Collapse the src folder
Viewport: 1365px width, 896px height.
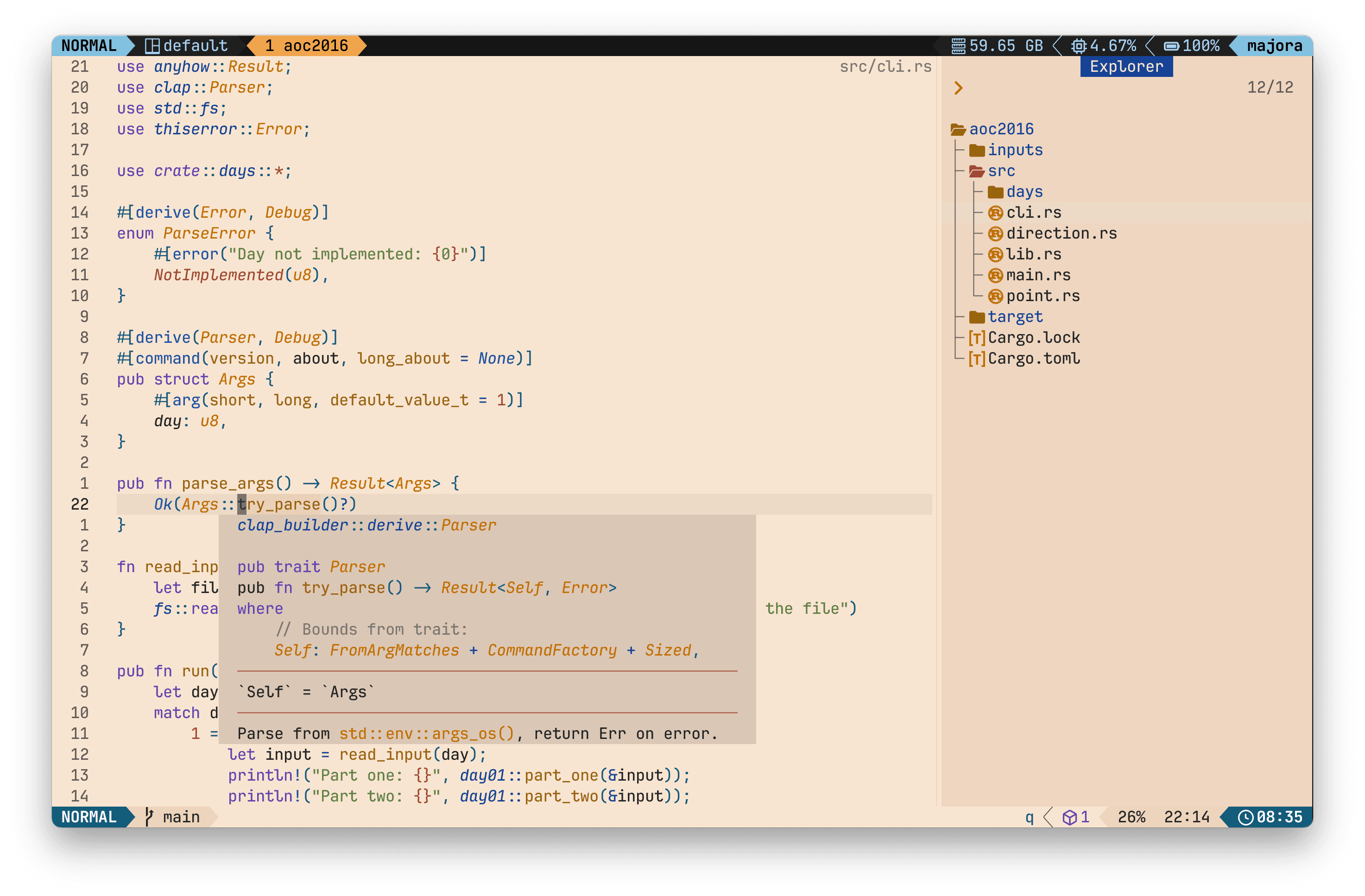coord(1001,171)
